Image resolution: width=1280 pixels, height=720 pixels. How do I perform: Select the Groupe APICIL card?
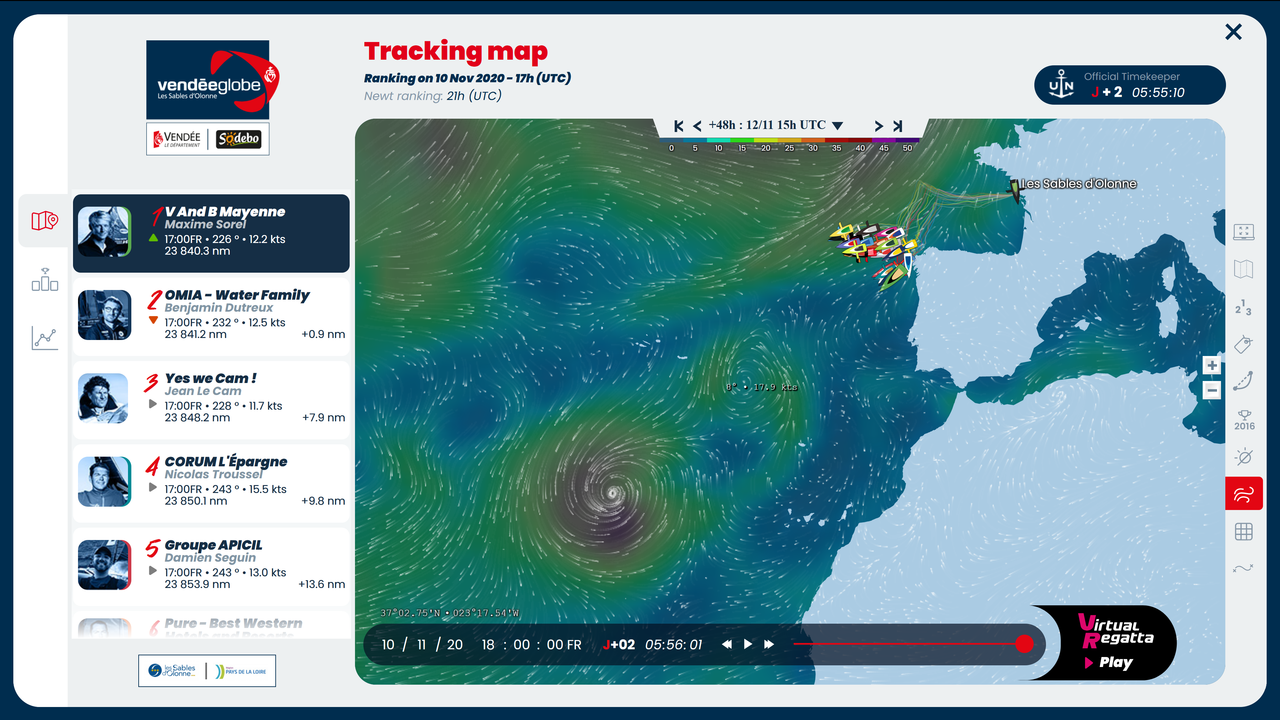click(x=211, y=566)
